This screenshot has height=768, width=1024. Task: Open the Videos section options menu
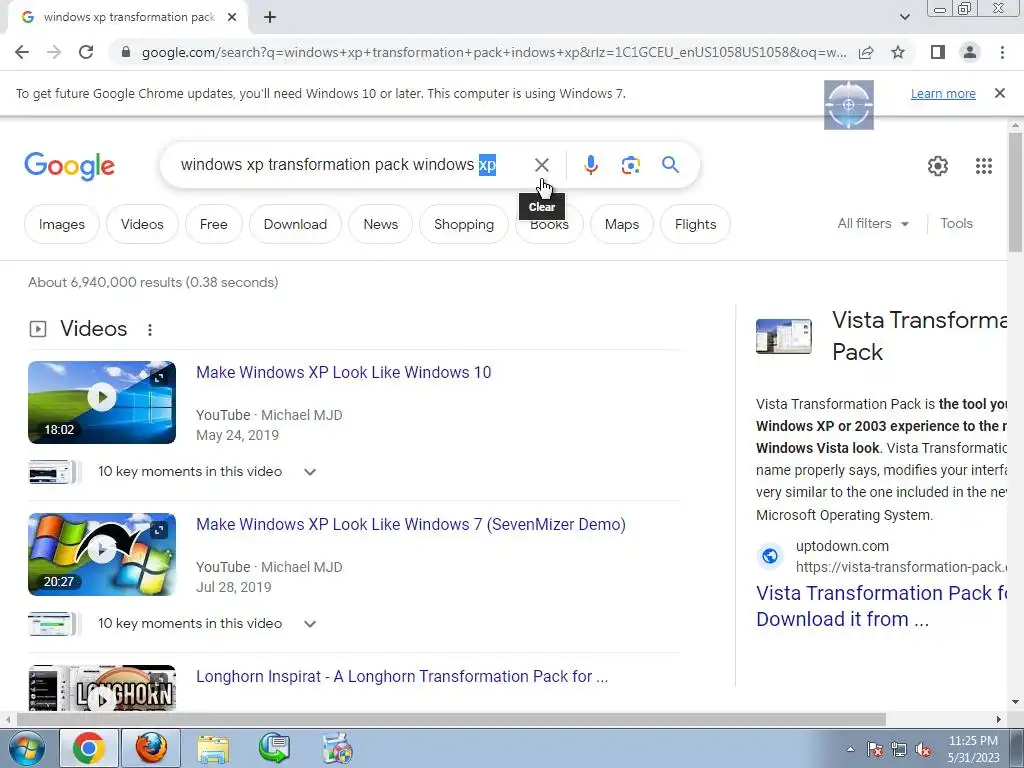tap(150, 330)
